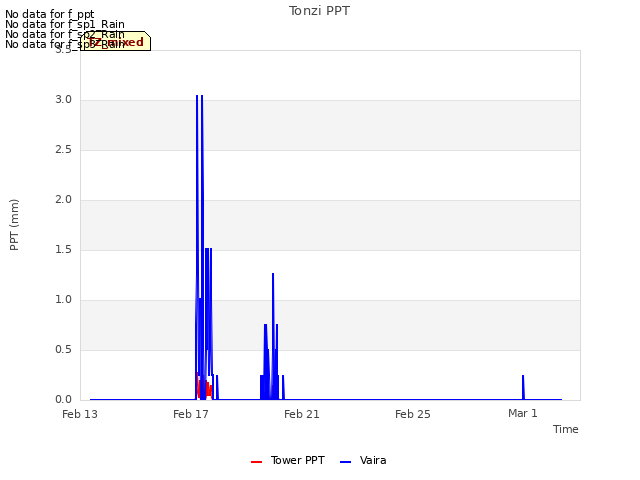Image resolution: width=640 pixels, height=480 pixels.
Task: Click the red Tower PPT legend swatch
Action: (256, 462)
